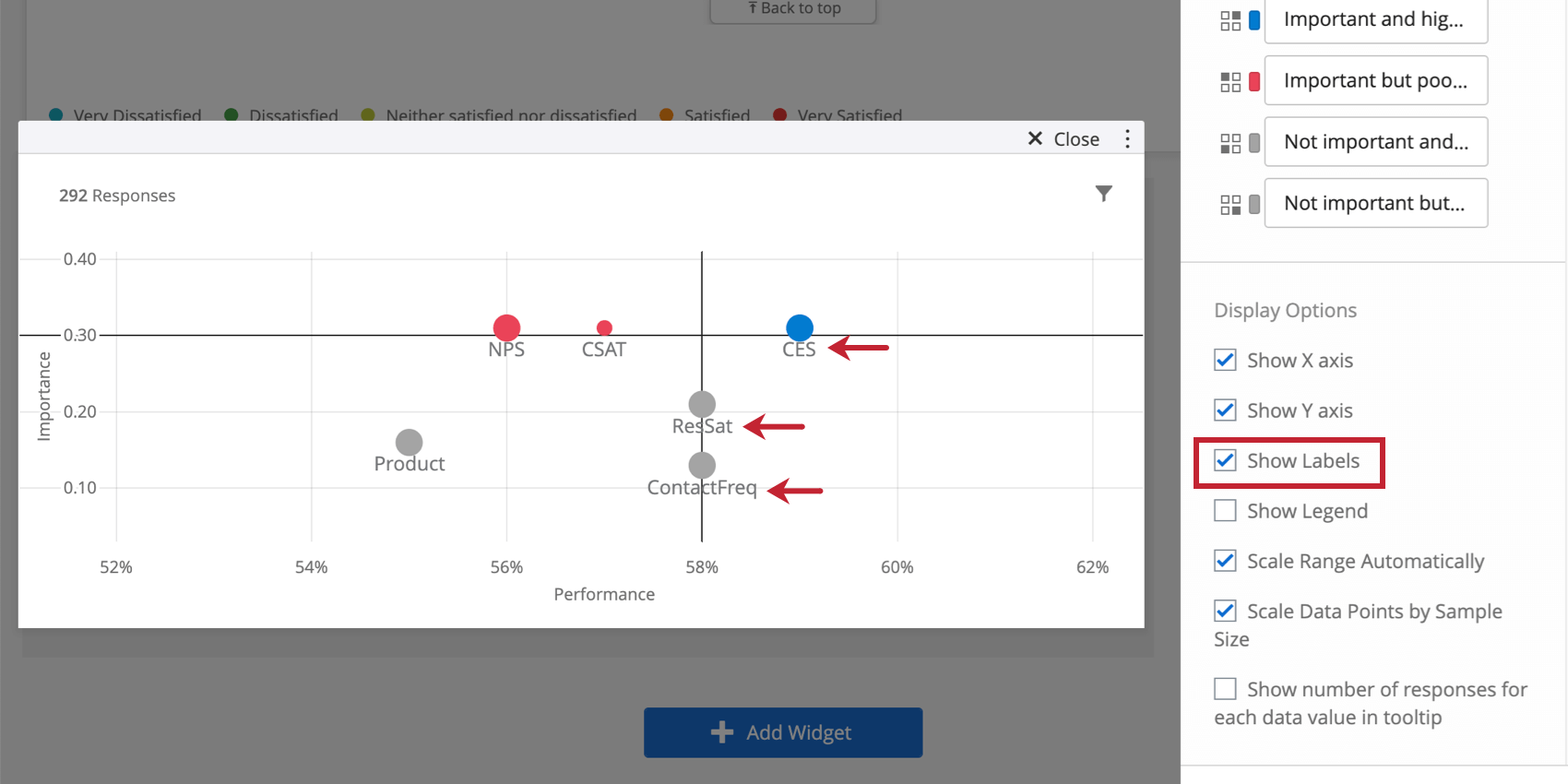Select the CES data point bubble
Image resolution: width=1568 pixels, height=784 pixels.
(x=799, y=327)
